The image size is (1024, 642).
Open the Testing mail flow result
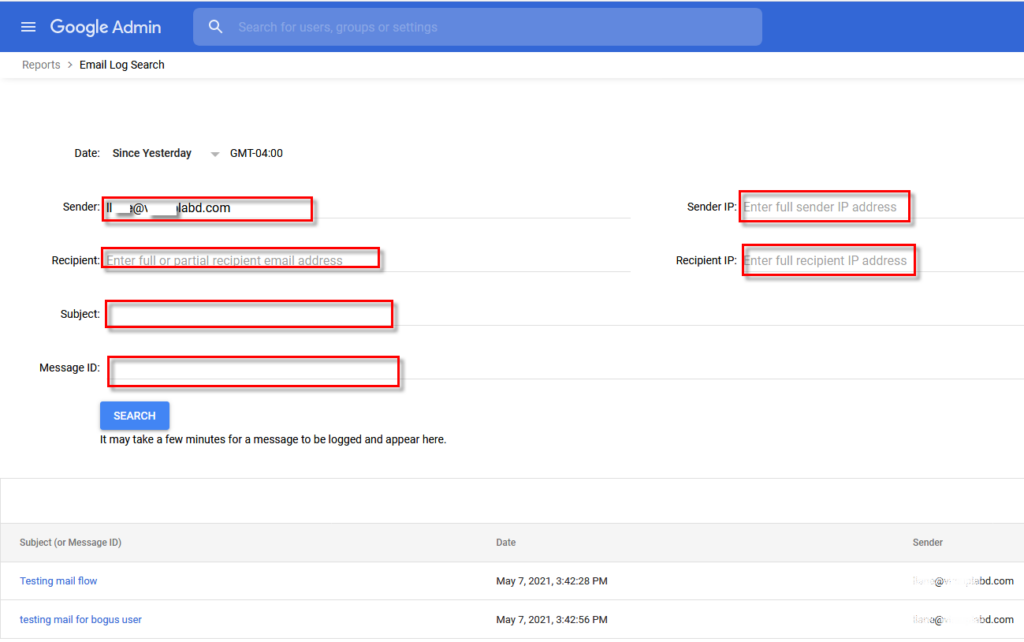pyautogui.click(x=58, y=580)
